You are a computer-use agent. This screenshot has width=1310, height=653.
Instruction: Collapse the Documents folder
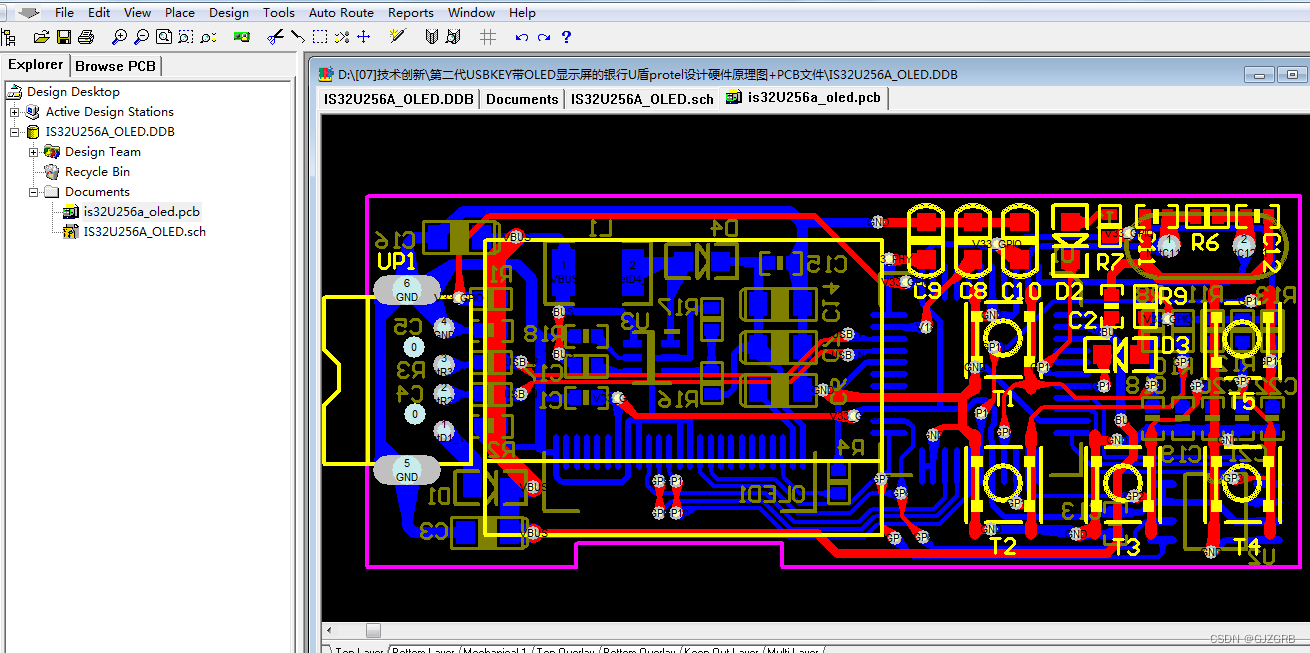coord(33,191)
